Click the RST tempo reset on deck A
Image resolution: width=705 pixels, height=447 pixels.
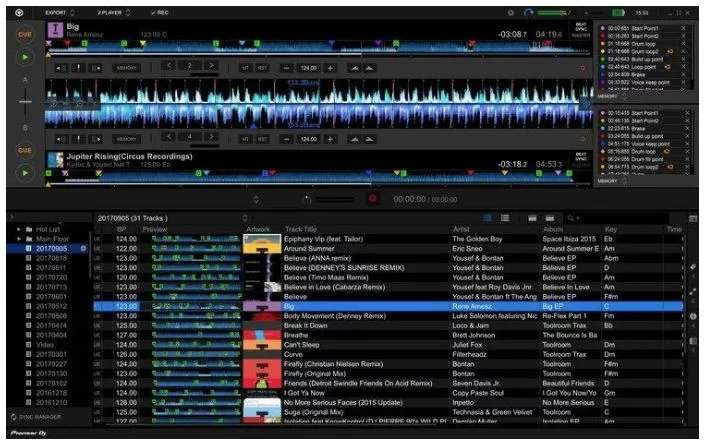(262, 68)
